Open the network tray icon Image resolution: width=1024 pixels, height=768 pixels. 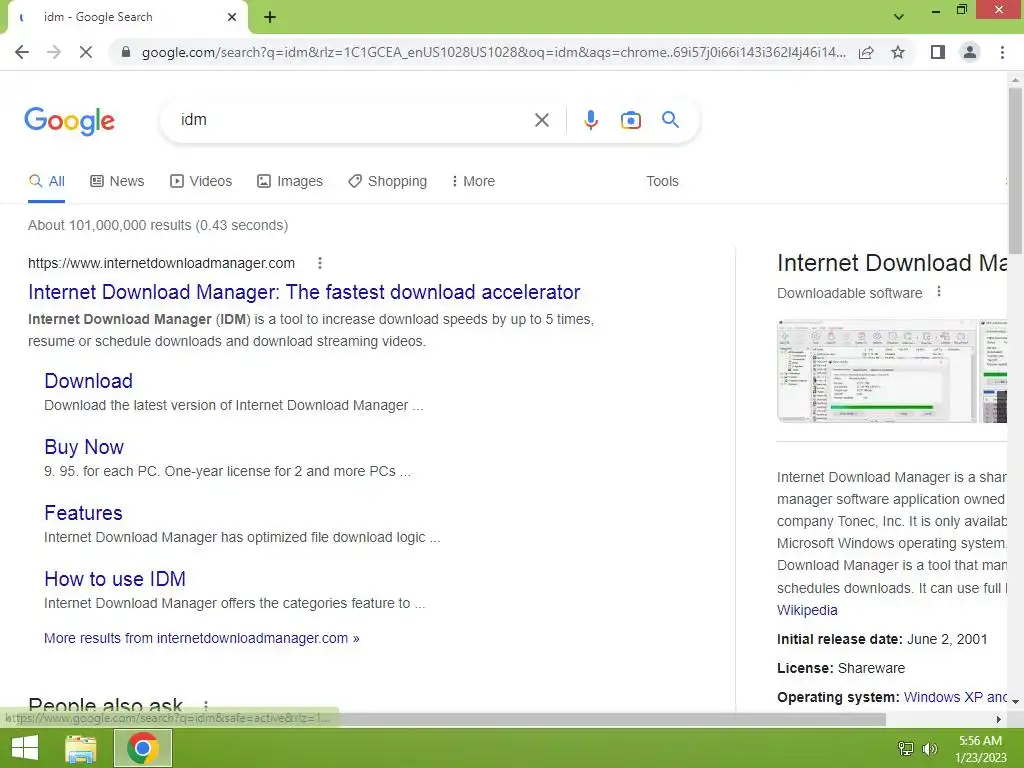906,748
